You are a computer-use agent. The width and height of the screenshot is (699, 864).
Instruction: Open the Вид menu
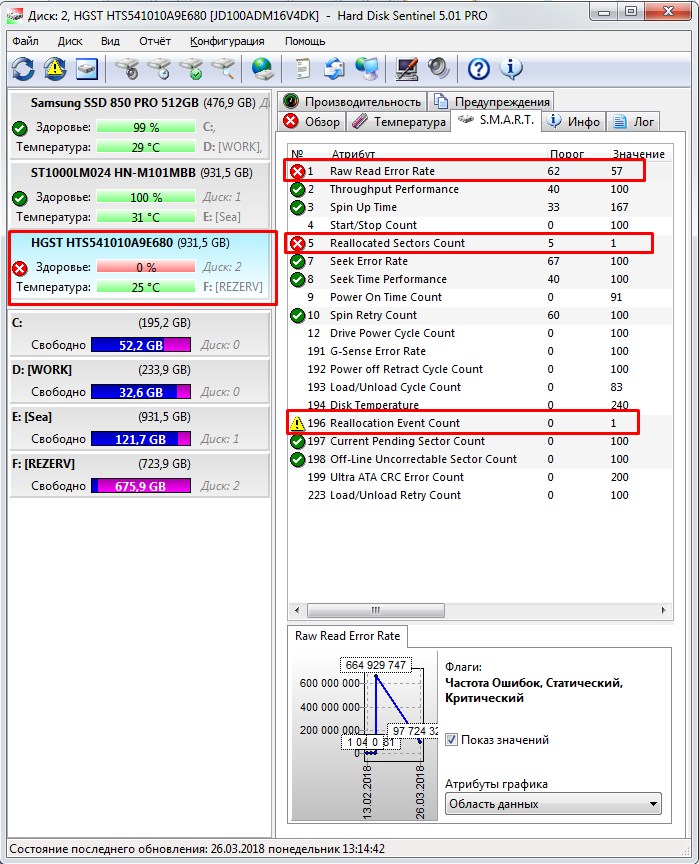[x=110, y=41]
